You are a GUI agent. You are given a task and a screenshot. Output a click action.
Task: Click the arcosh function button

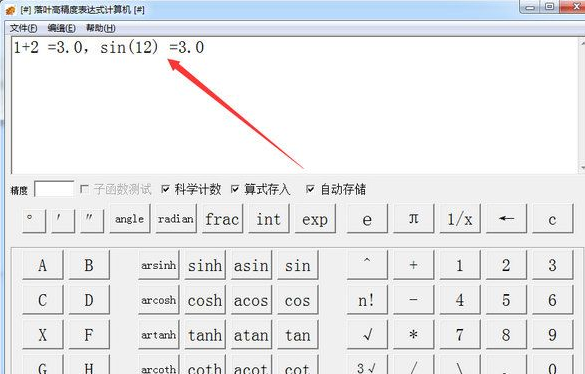point(159,300)
